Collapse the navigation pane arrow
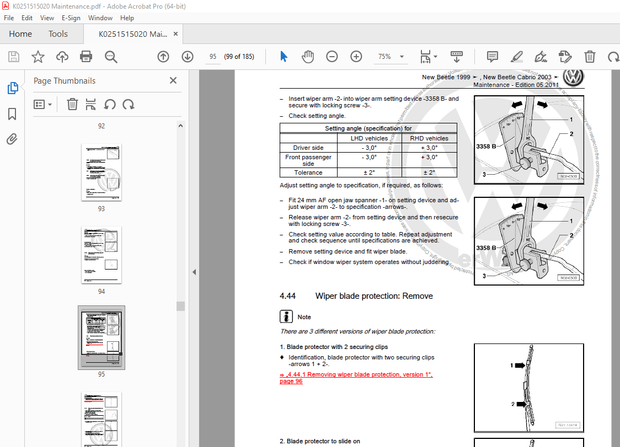This screenshot has width=620, height=447. [x=194, y=272]
